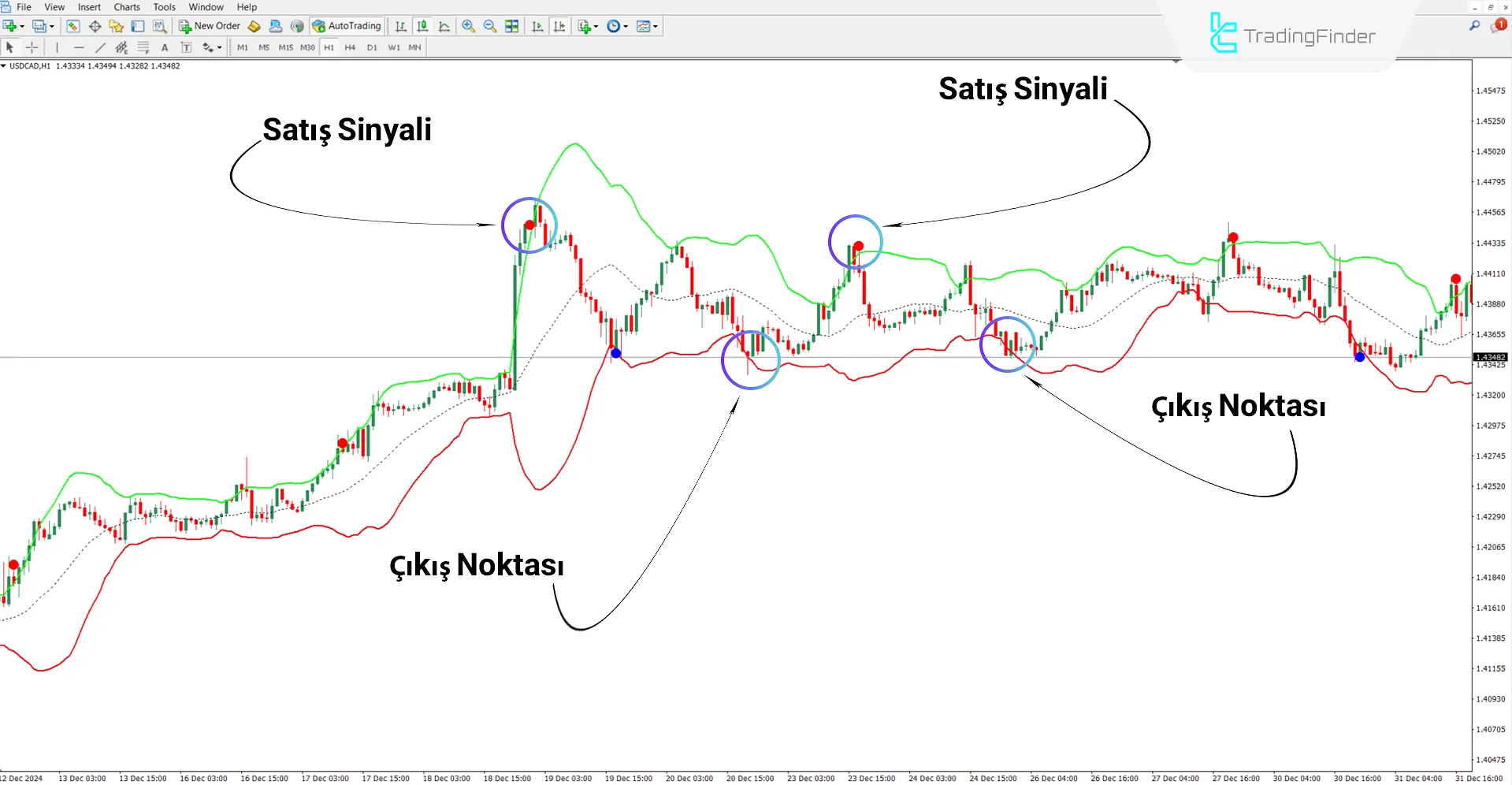Select the Fibonacci retracement tool
The width and height of the screenshot is (1512, 785).
pos(143,47)
